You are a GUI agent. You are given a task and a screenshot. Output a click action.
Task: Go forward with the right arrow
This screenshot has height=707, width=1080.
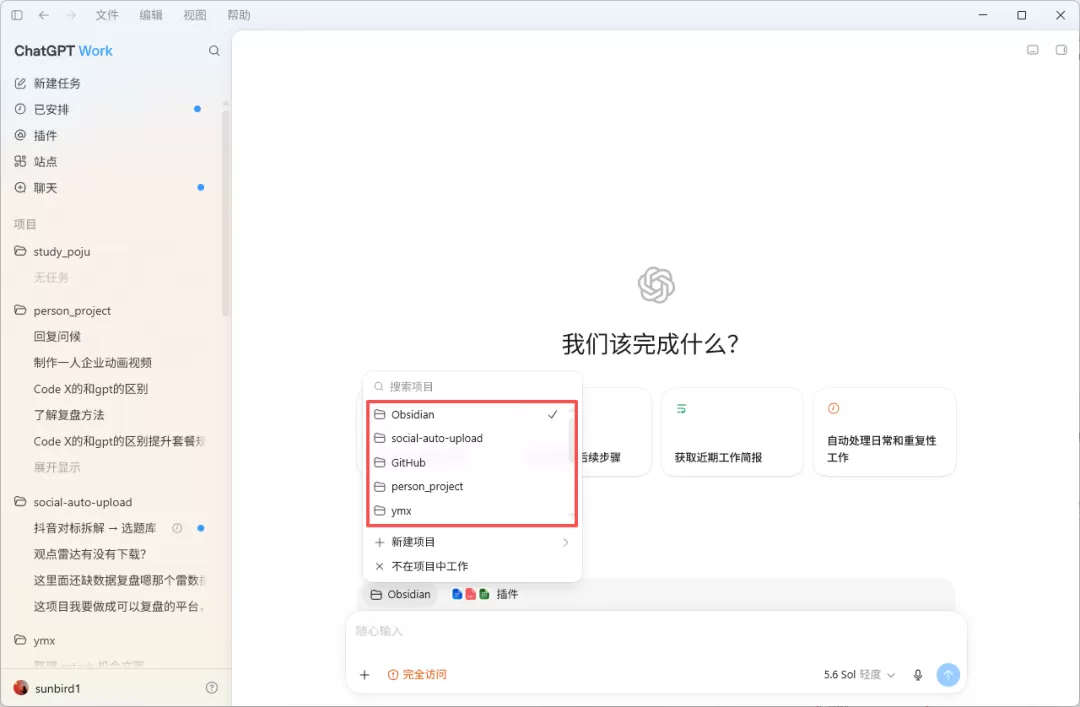pos(70,14)
